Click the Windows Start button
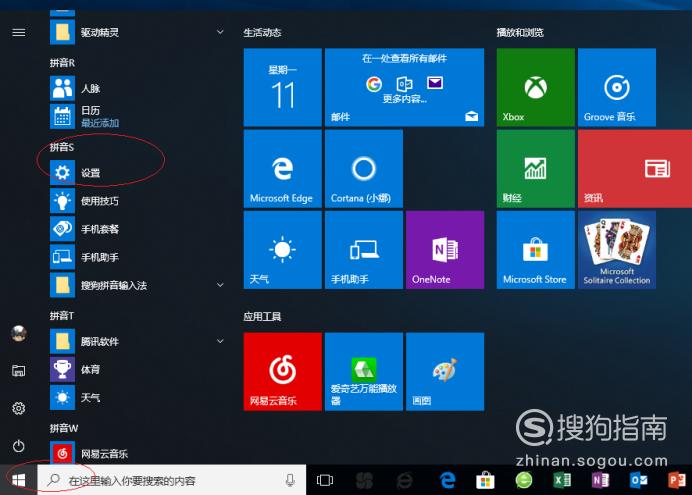692x495 pixels. pos(19,480)
